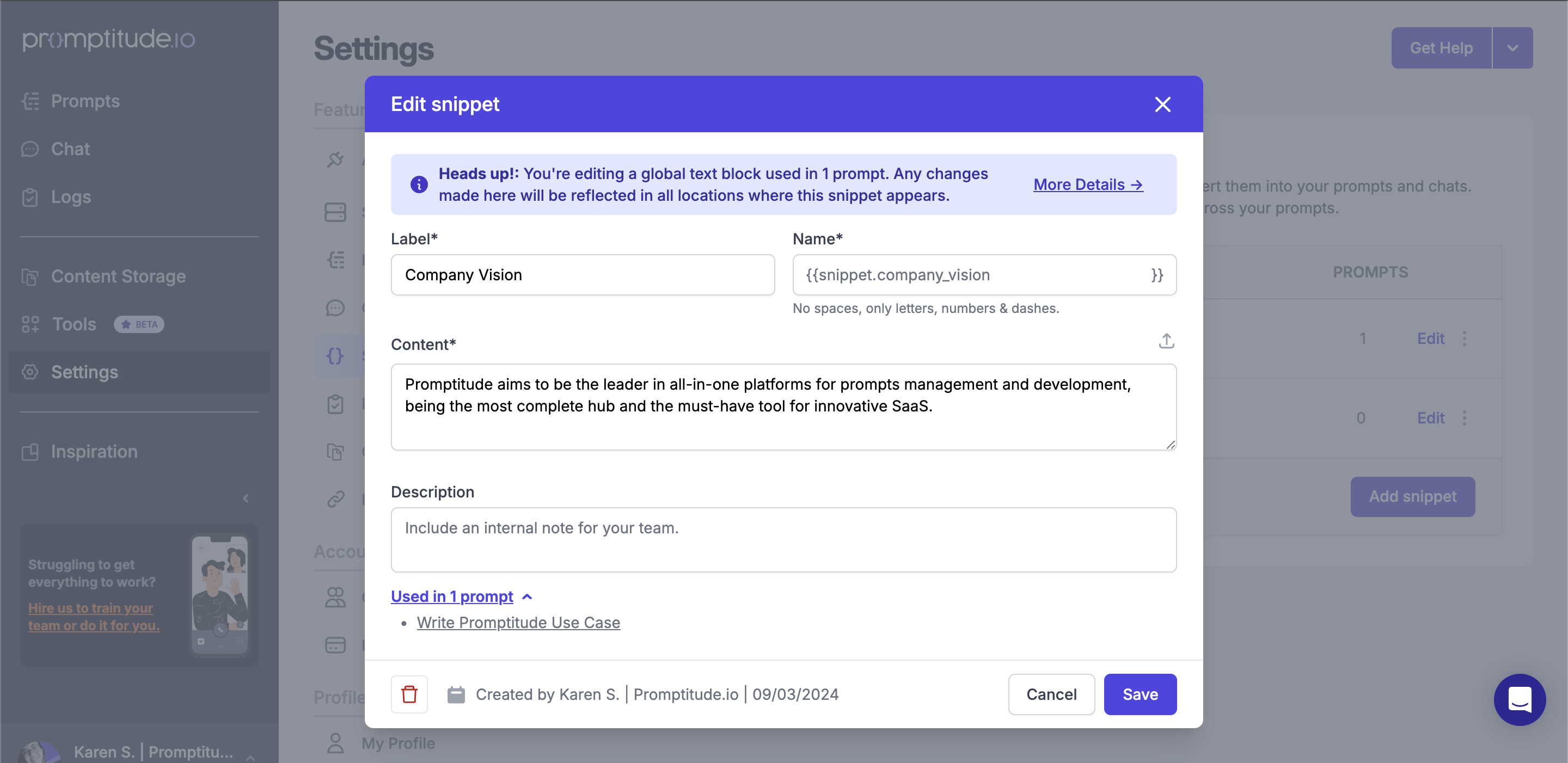Viewport: 1568px width, 763px height.
Task: Open Tools beta section
Action: point(74,324)
